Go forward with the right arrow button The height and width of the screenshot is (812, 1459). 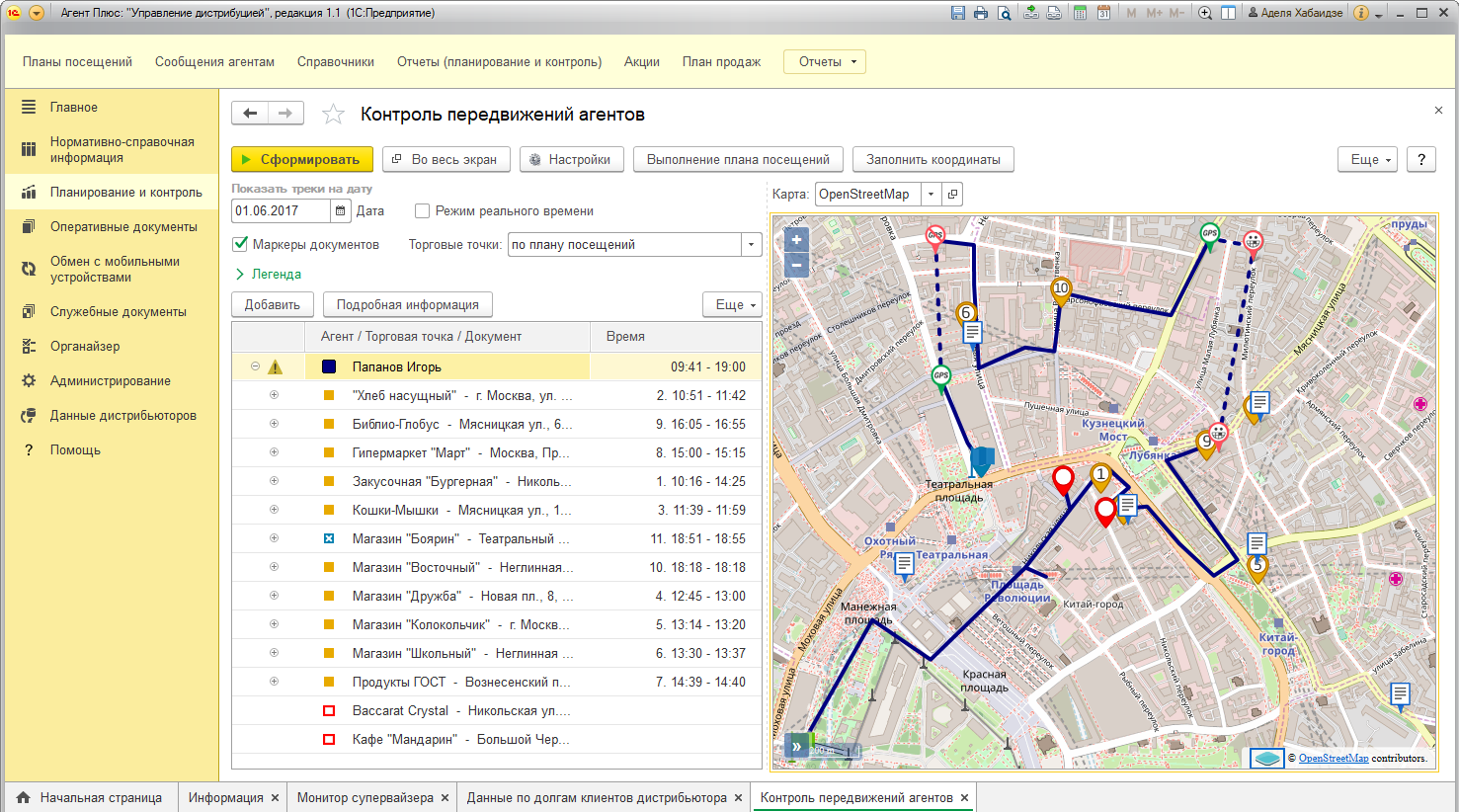pos(285,114)
